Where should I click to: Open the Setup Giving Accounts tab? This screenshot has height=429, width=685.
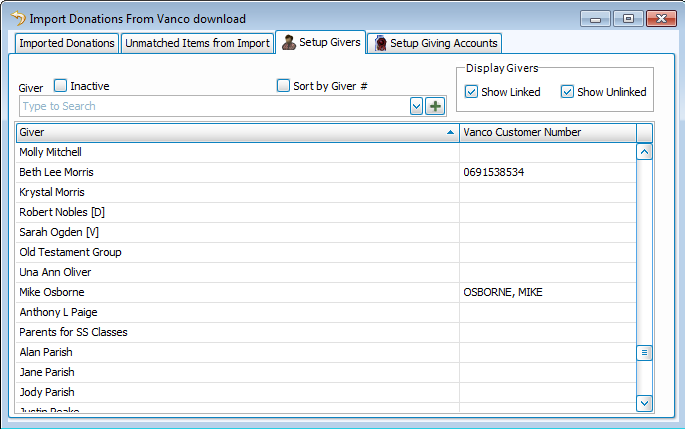(x=435, y=43)
